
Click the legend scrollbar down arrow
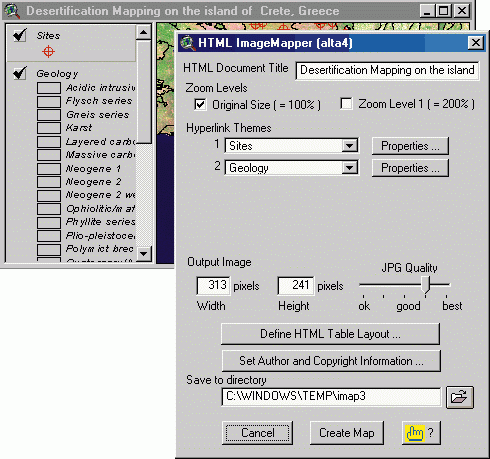tap(144, 254)
